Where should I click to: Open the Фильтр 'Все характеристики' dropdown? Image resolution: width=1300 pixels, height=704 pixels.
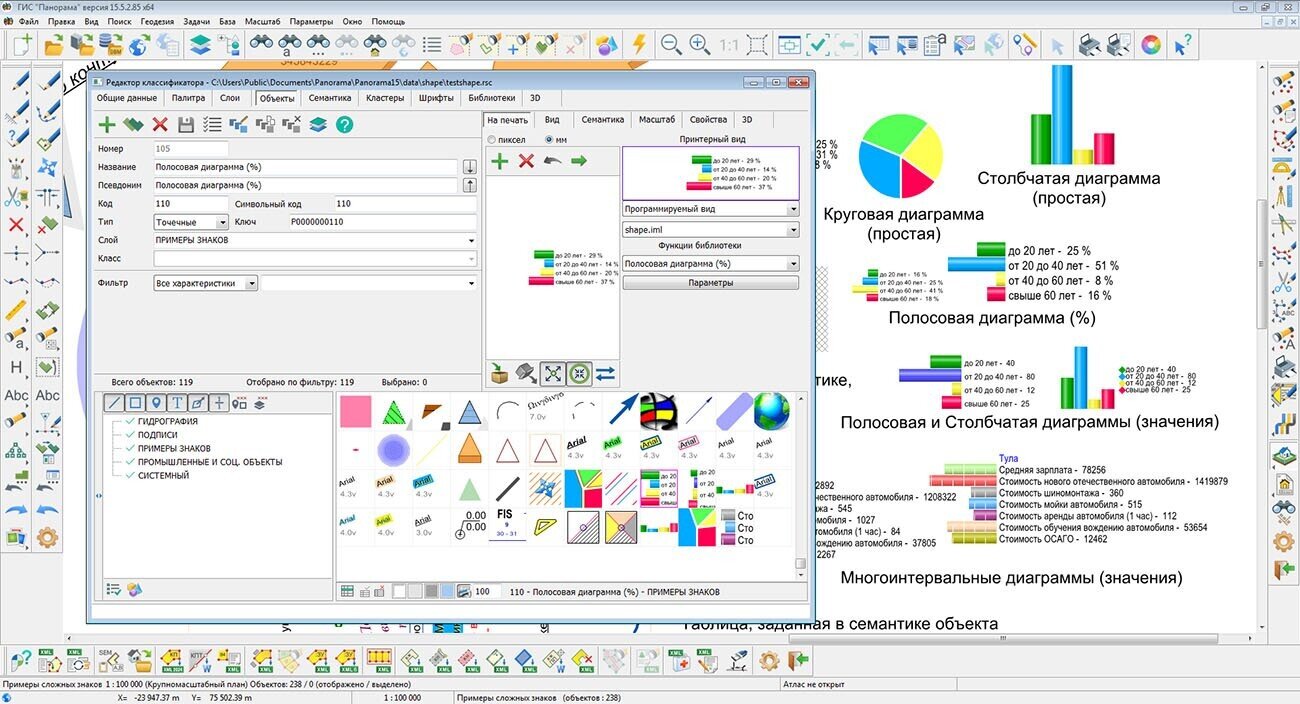tap(205, 283)
